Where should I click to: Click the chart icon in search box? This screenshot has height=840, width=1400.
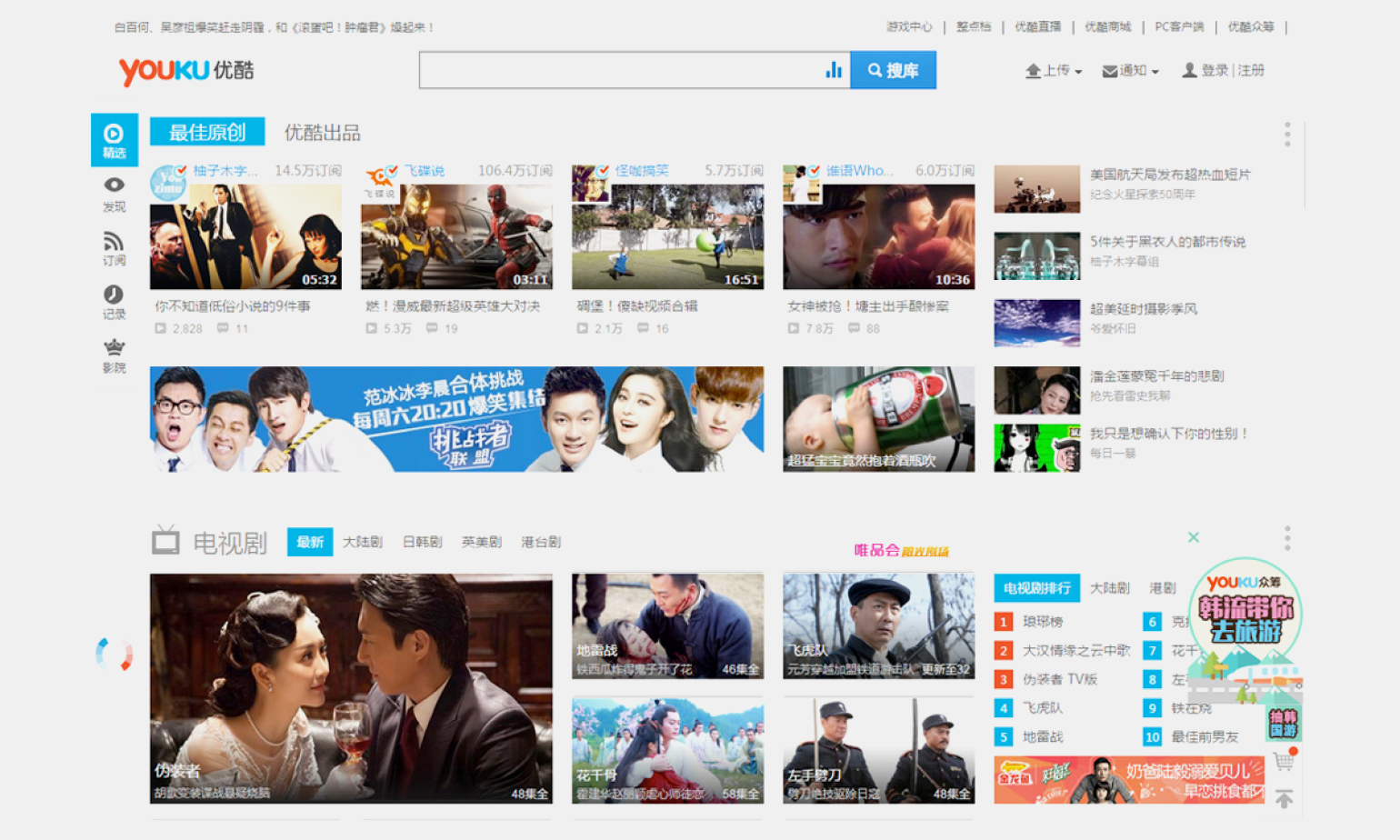[x=833, y=70]
